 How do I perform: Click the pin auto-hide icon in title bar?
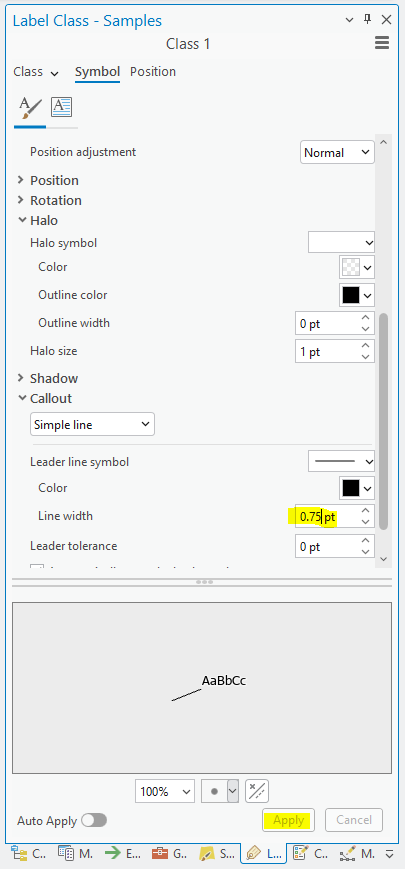367,20
